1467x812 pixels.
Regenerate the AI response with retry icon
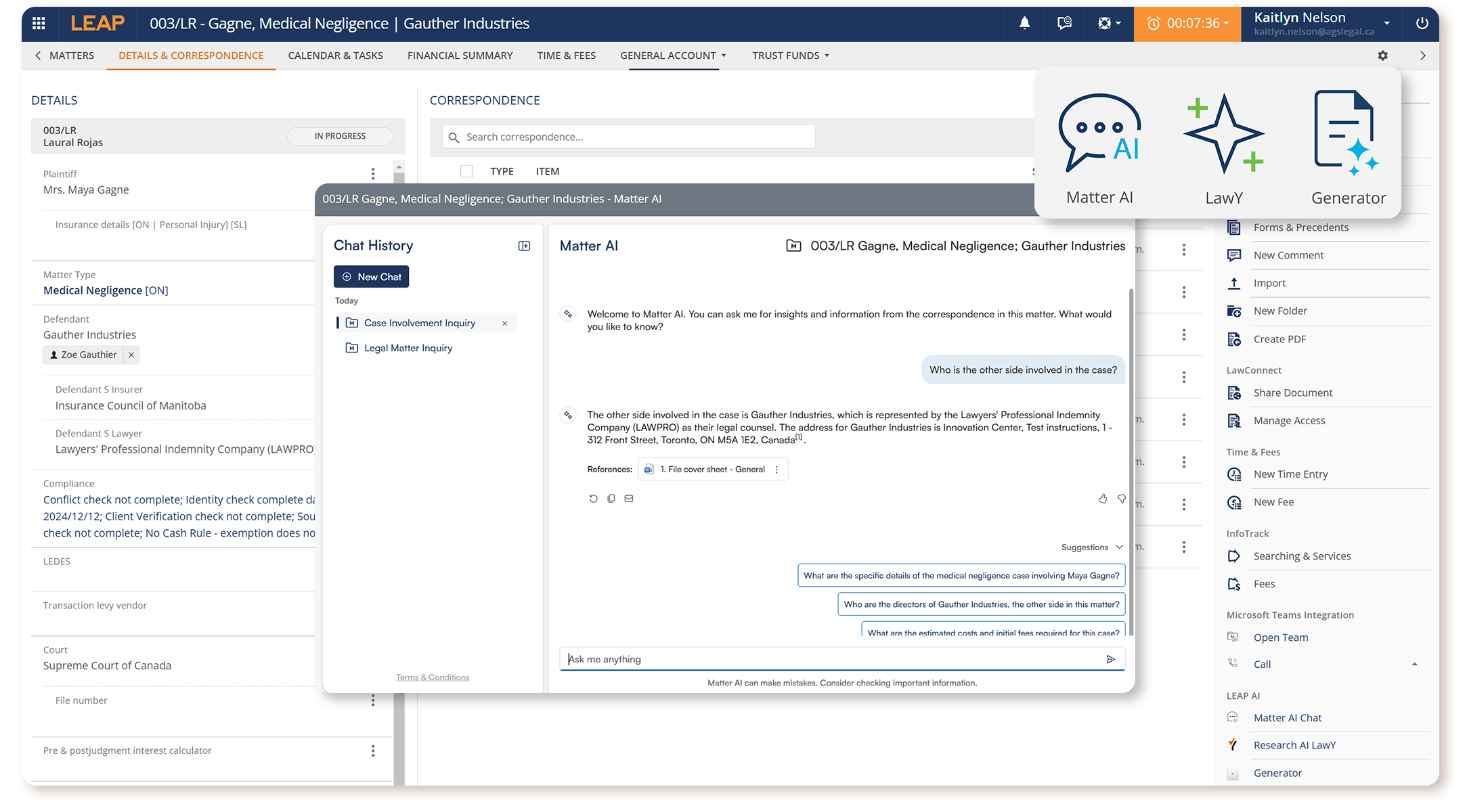tap(593, 499)
